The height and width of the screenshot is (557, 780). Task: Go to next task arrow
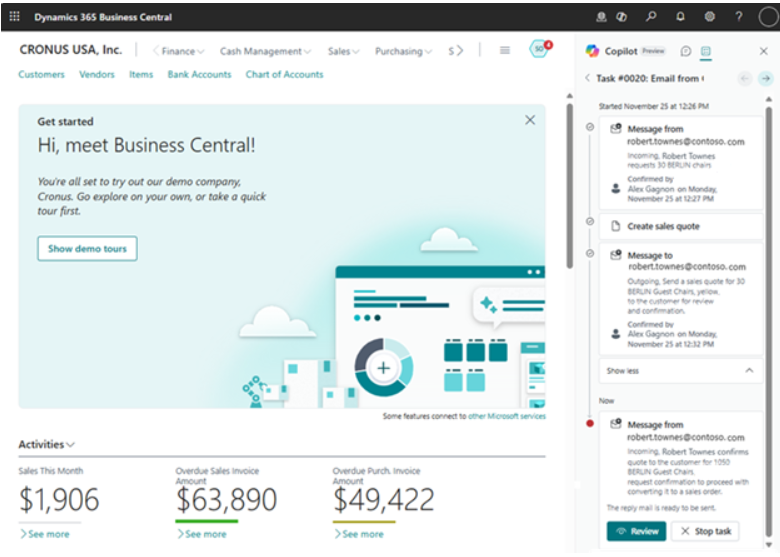click(x=766, y=78)
